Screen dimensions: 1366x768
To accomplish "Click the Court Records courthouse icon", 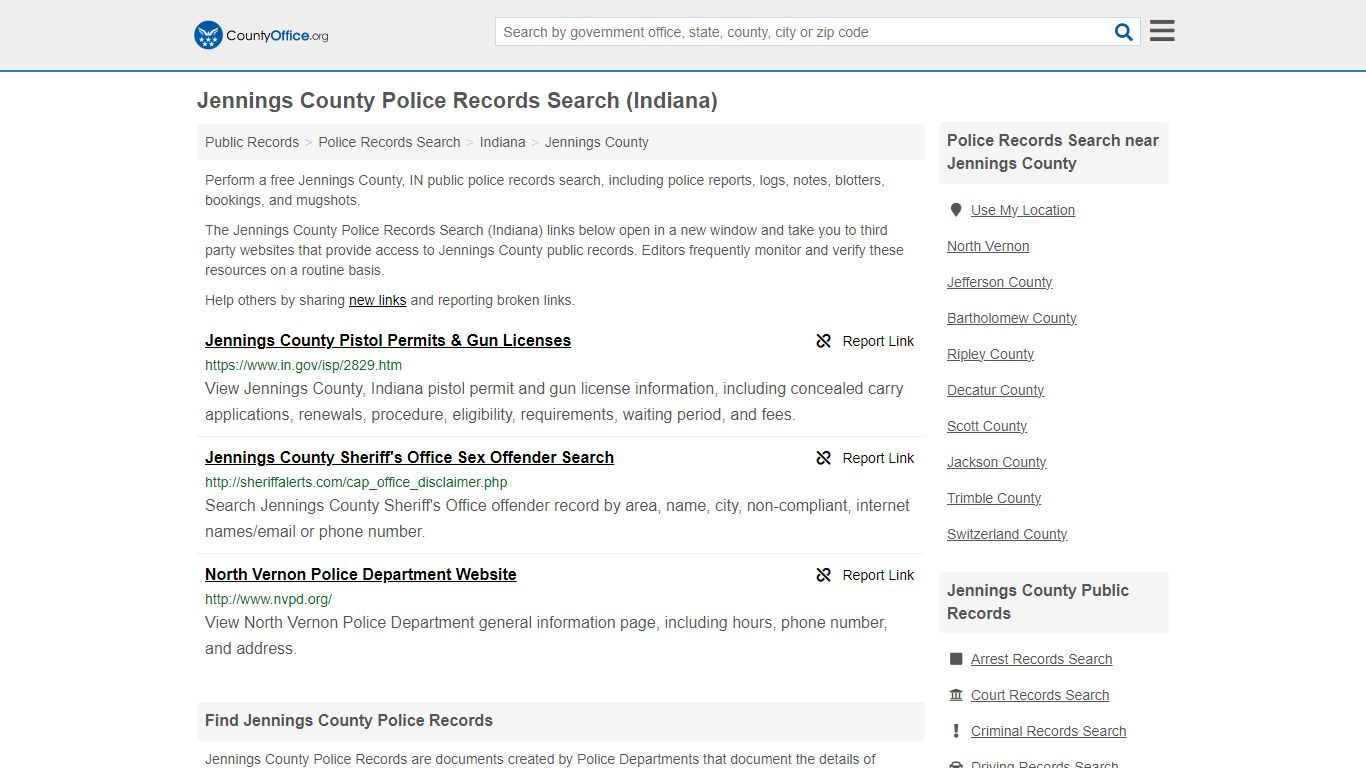I will click(956, 695).
